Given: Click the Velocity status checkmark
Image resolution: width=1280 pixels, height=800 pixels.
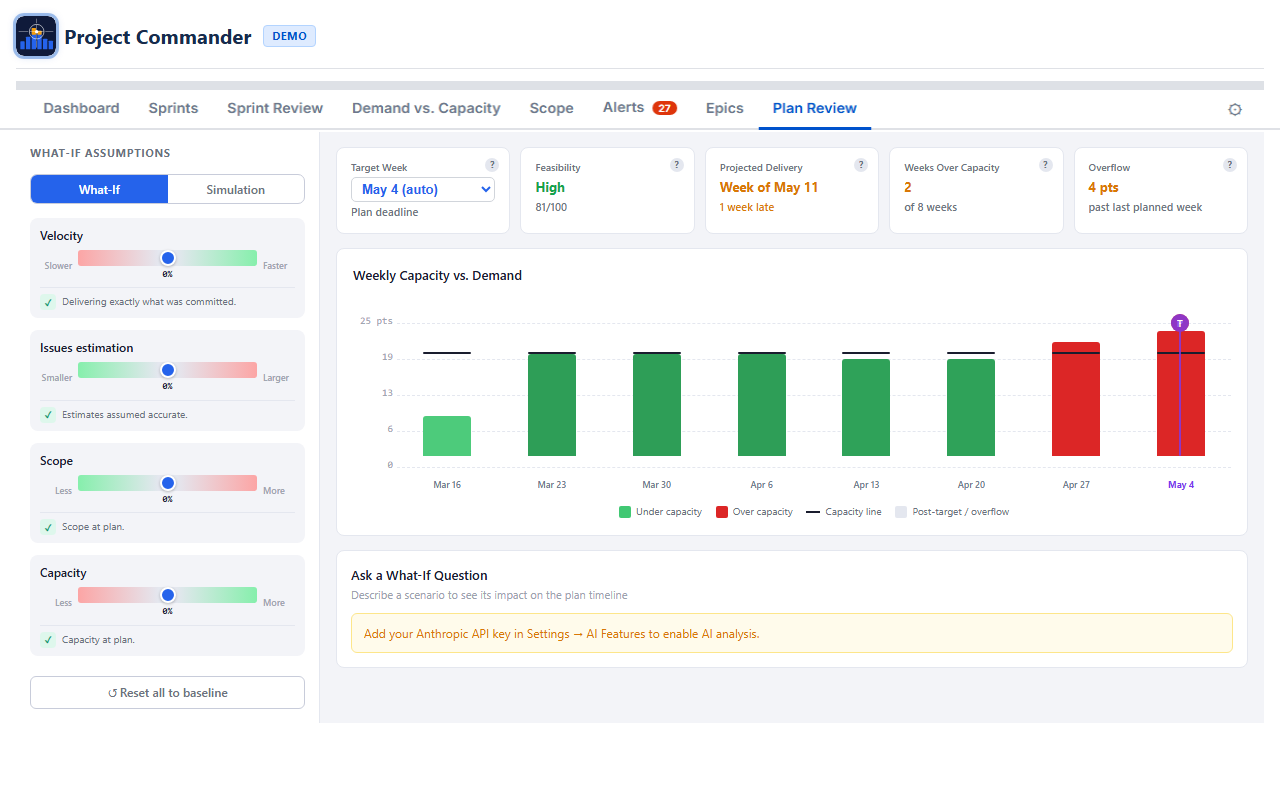Looking at the screenshot, I should (x=48, y=302).
